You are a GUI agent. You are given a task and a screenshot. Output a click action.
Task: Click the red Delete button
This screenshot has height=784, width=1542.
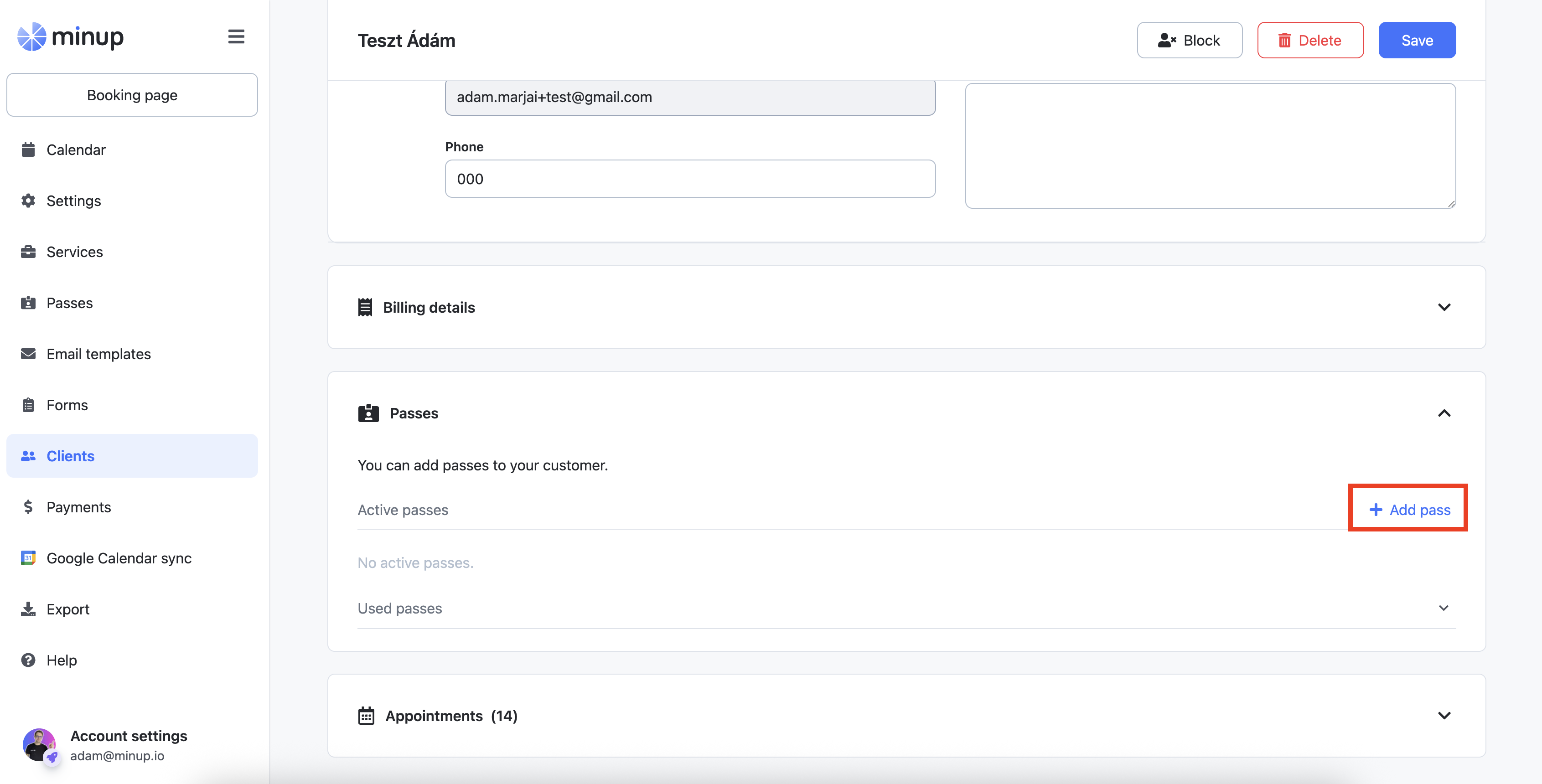(1310, 40)
